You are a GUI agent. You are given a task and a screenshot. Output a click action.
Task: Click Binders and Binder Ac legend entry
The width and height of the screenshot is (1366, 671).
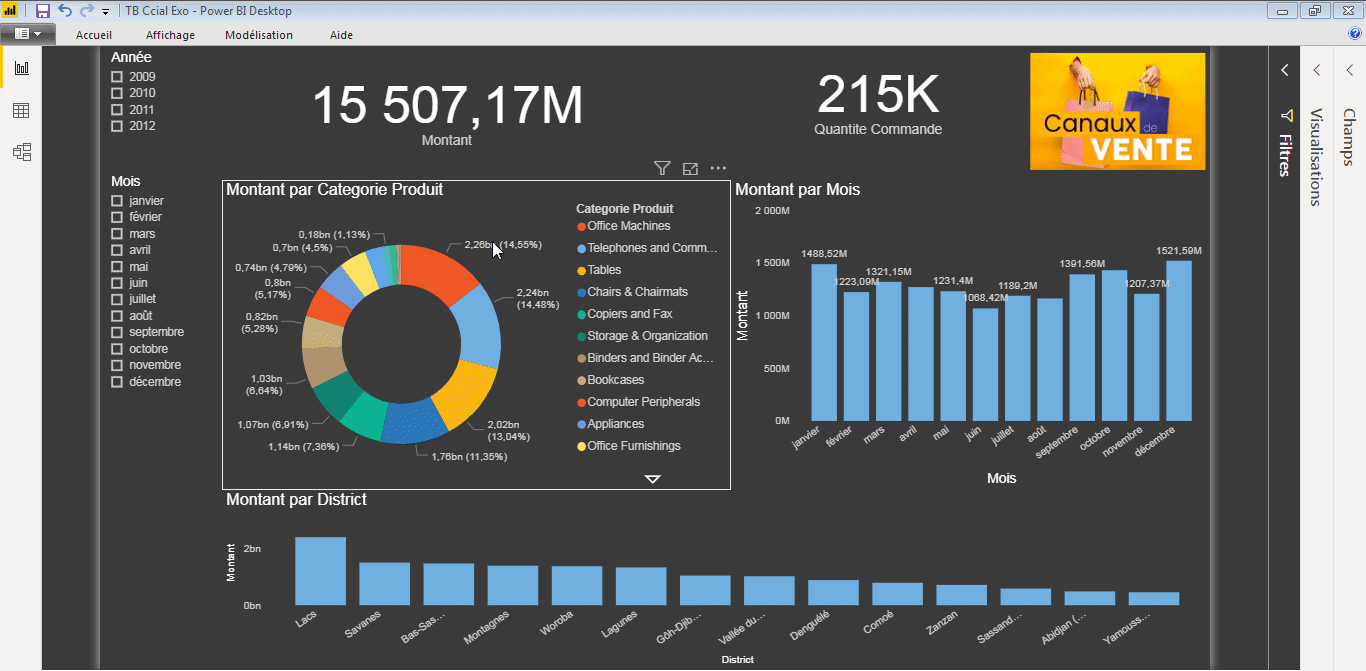(645, 358)
